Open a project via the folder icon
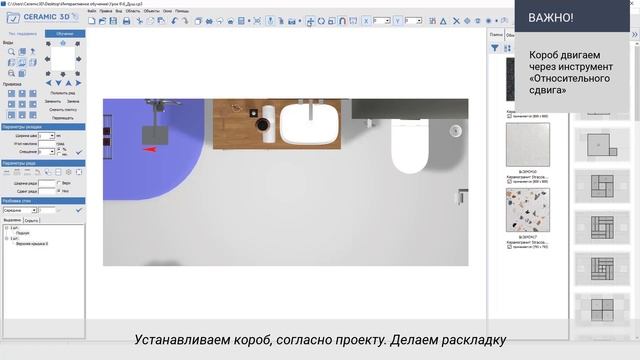 click(x=102, y=21)
